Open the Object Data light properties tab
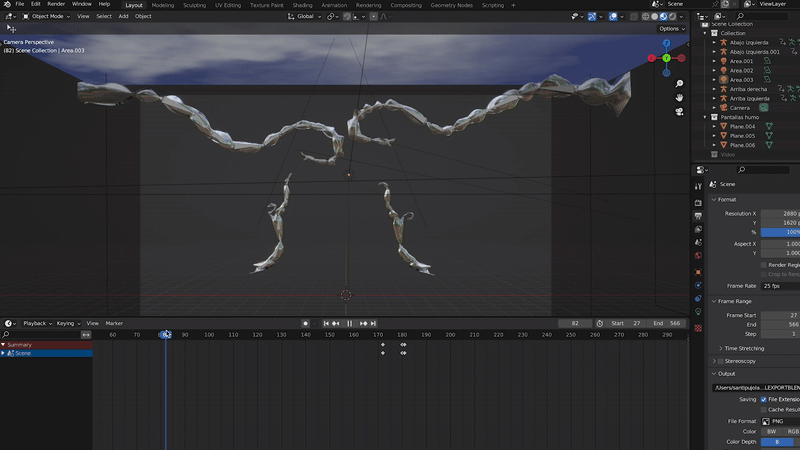 tap(698, 312)
